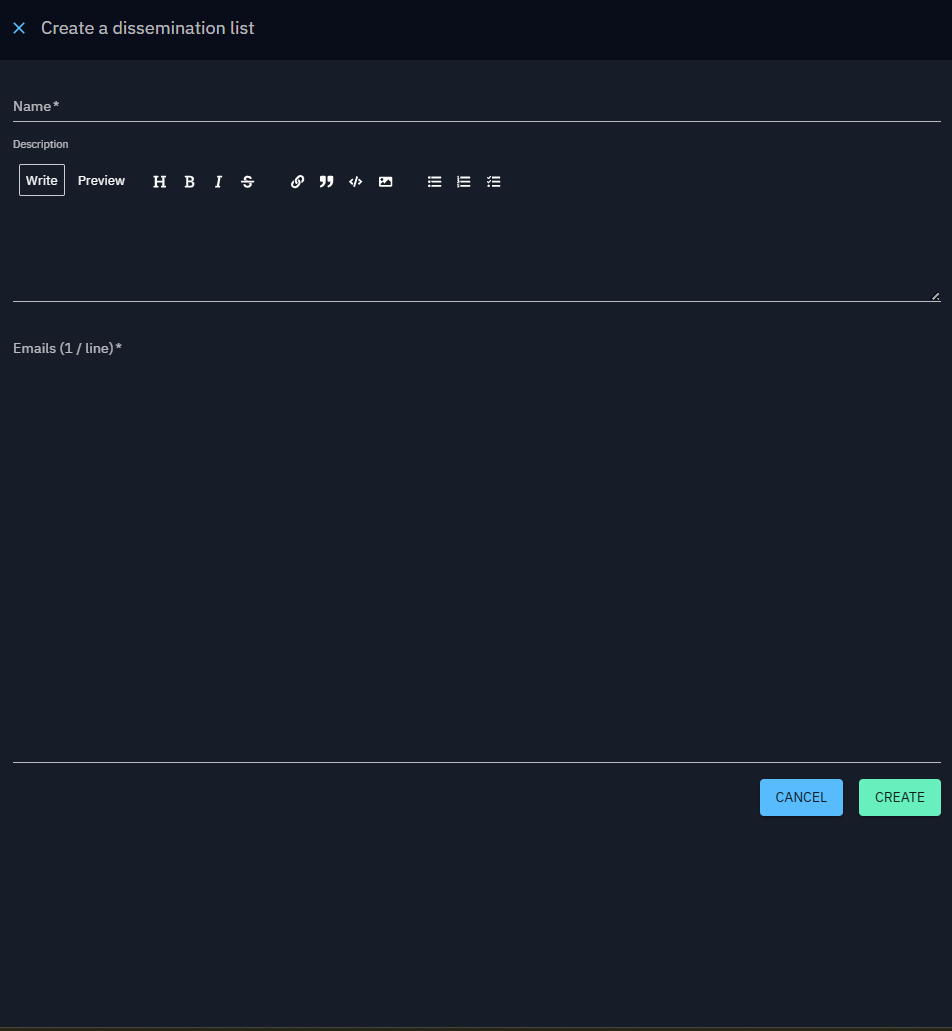The width and height of the screenshot is (952, 1031).
Task: Add a numbered ordered list
Action: [463, 182]
